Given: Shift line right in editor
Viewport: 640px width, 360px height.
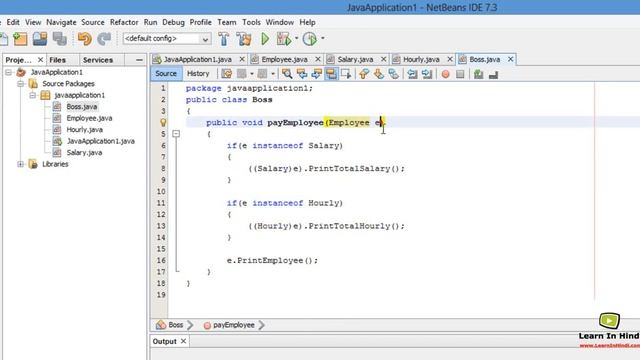Looking at the screenshot, I should [x=427, y=74].
